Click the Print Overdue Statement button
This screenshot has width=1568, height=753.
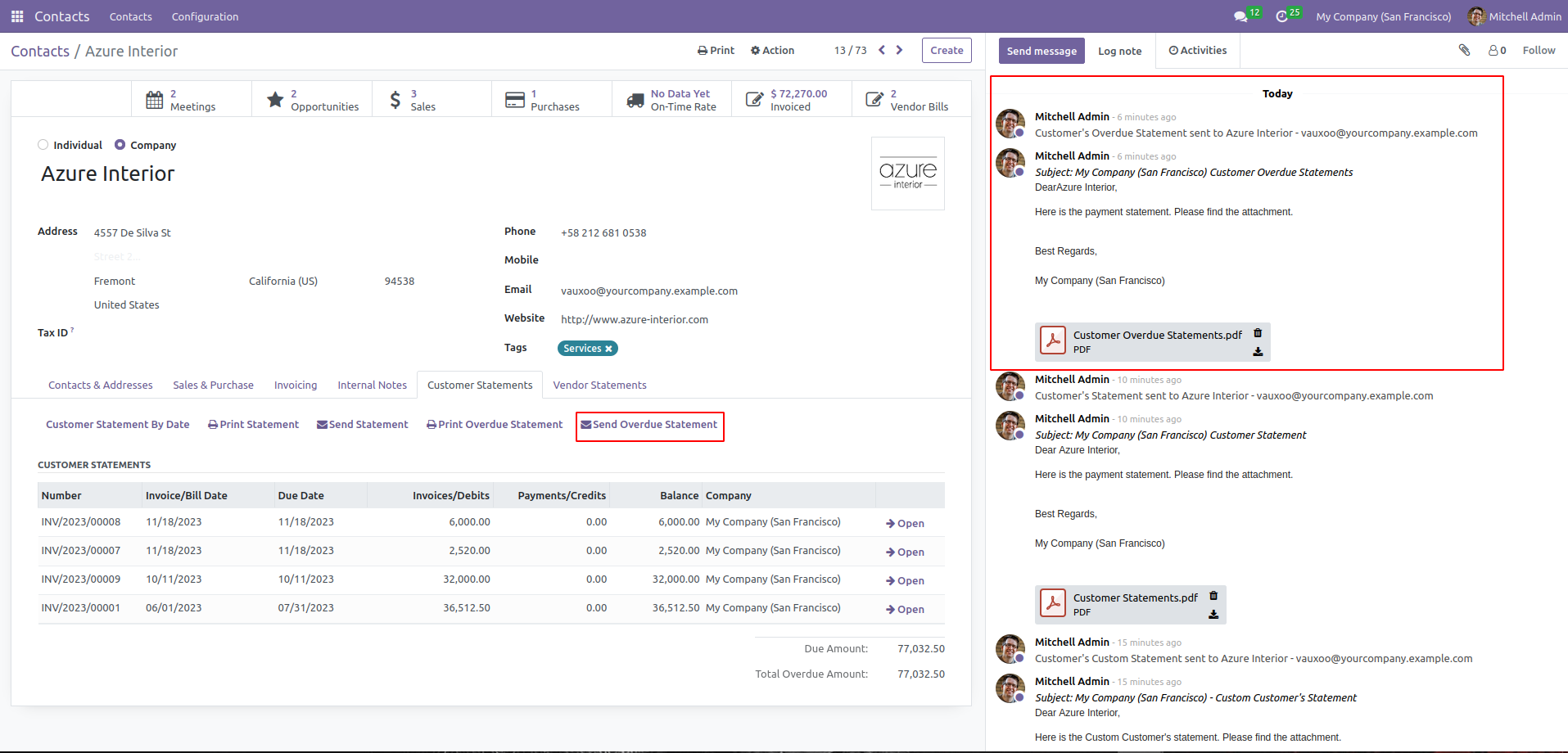(x=495, y=424)
